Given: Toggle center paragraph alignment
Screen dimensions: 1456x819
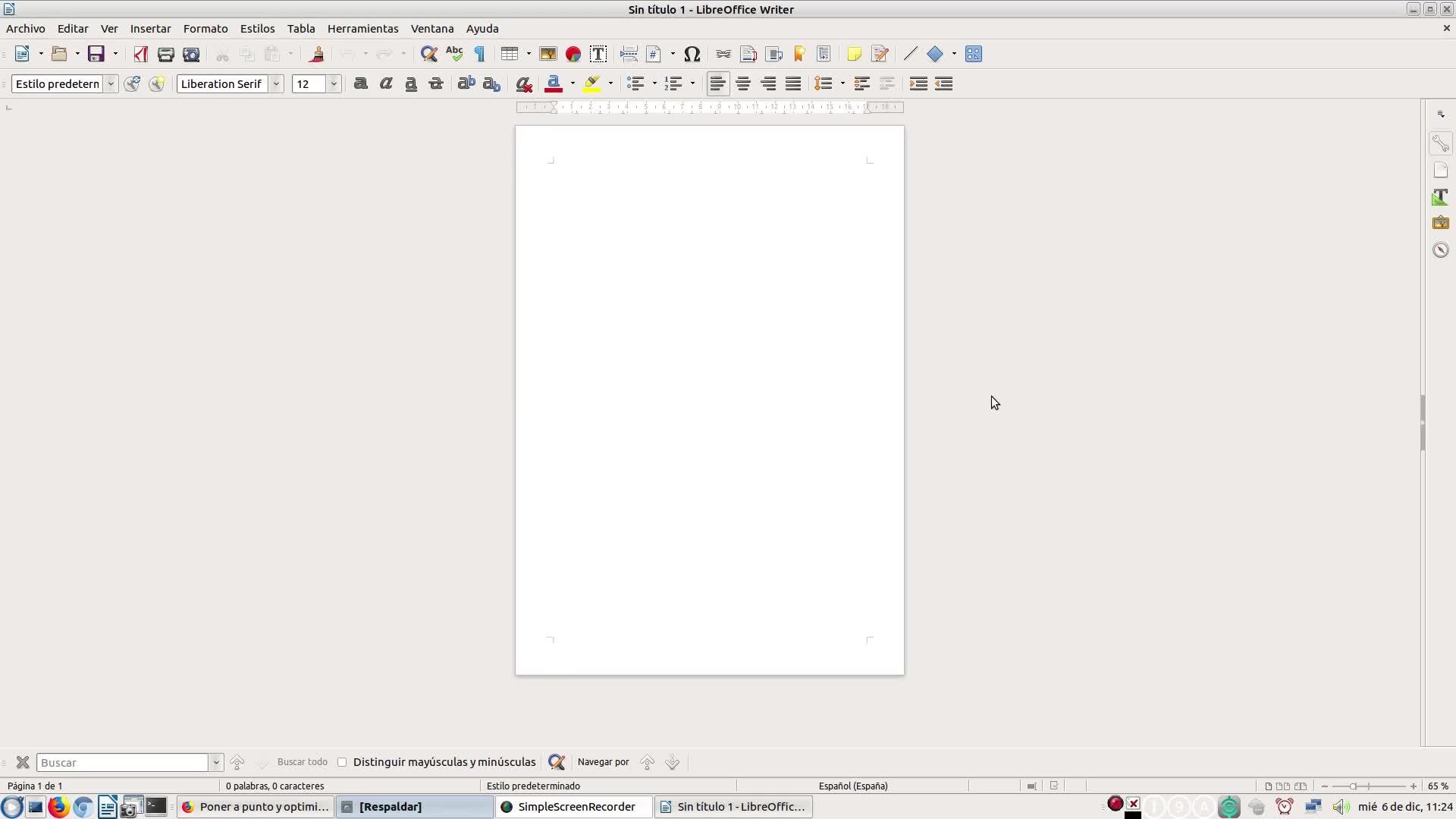Looking at the screenshot, I should pos(743,83).
